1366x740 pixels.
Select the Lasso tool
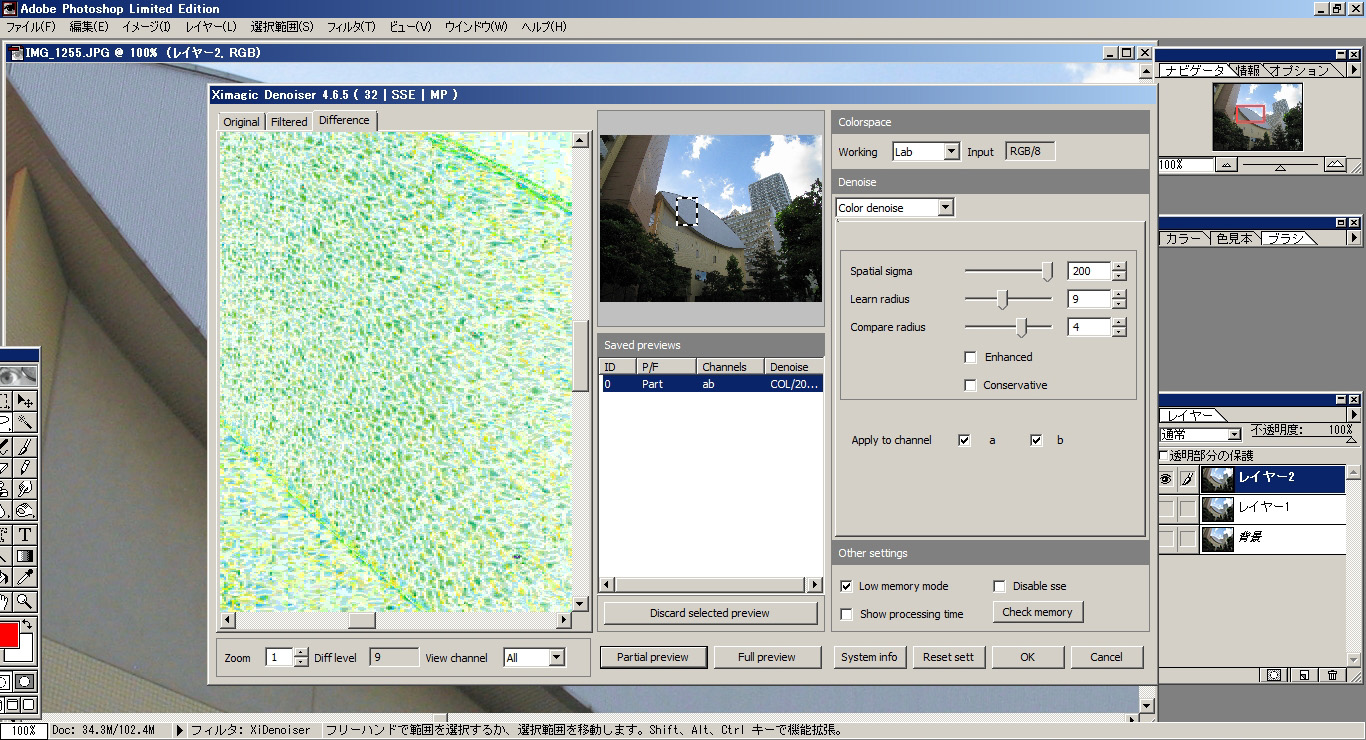(x=5, y=422)
